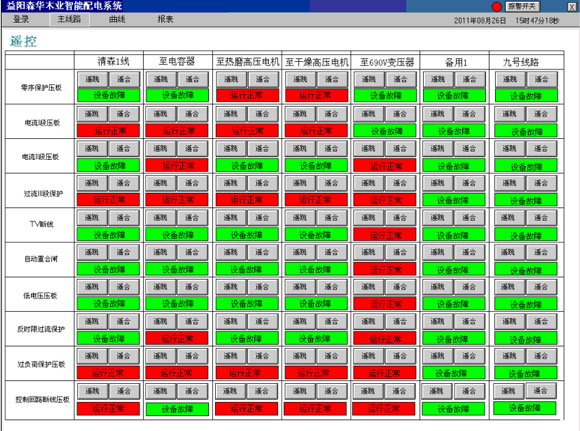Click green 设备故障 status for 零序保护压板, 清森1线

tap(109, 95)
